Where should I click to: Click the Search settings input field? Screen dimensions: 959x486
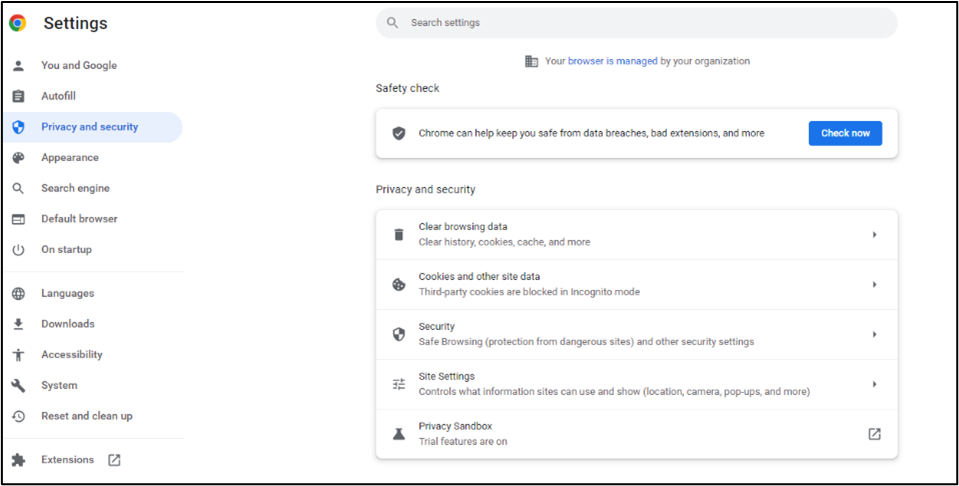[640, 23]
